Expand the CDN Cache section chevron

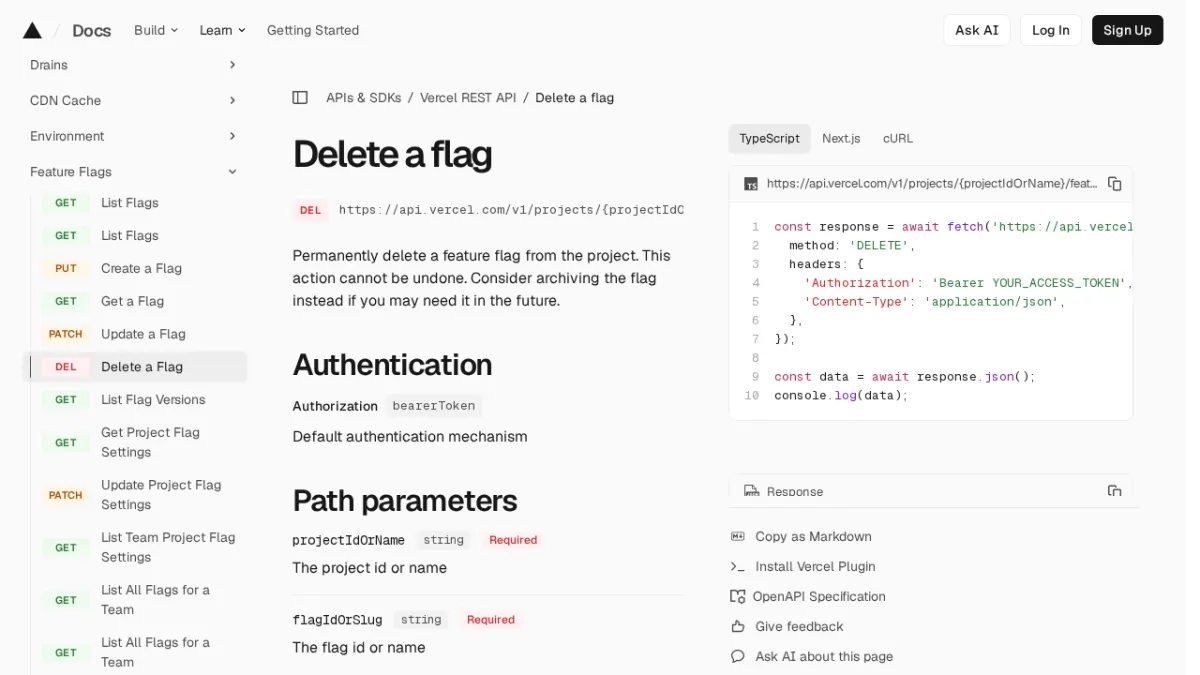point(232,101)
